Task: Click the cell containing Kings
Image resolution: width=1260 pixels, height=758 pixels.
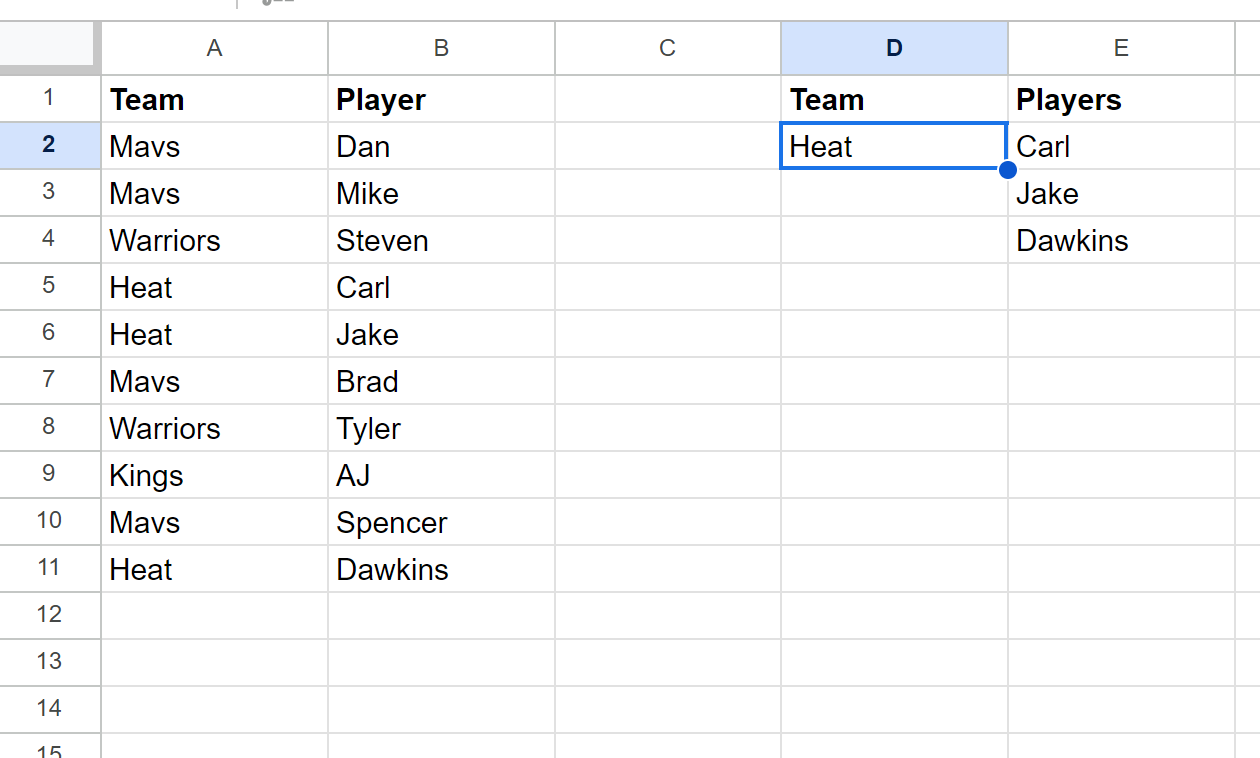Action: pos(214,475)
